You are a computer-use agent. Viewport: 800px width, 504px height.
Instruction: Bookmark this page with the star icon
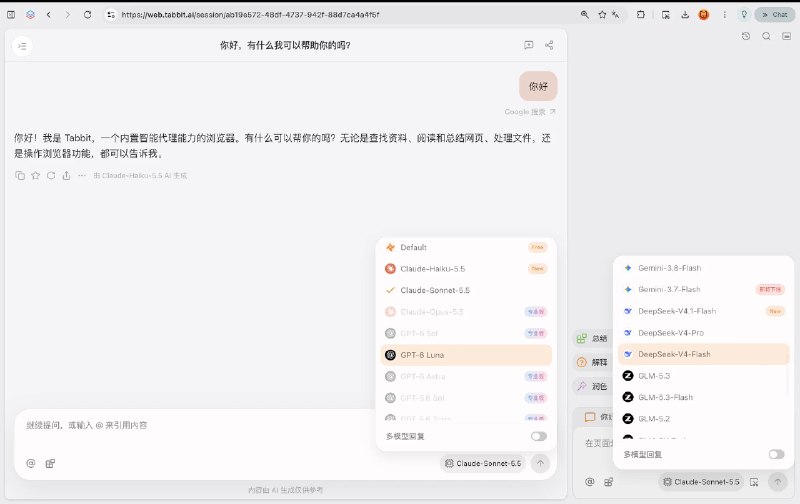(602, 15)
